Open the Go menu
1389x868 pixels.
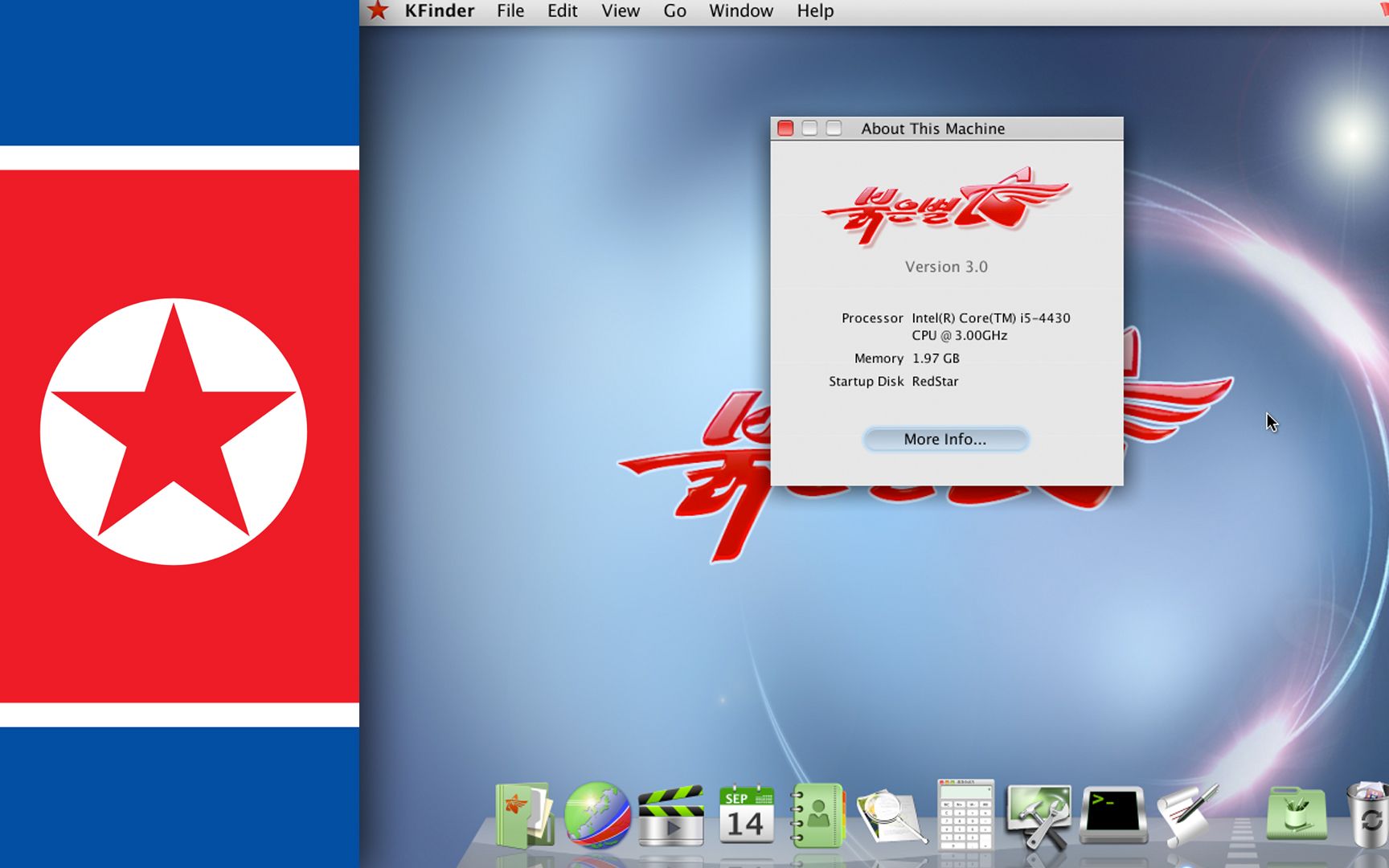tap(674, 10)
